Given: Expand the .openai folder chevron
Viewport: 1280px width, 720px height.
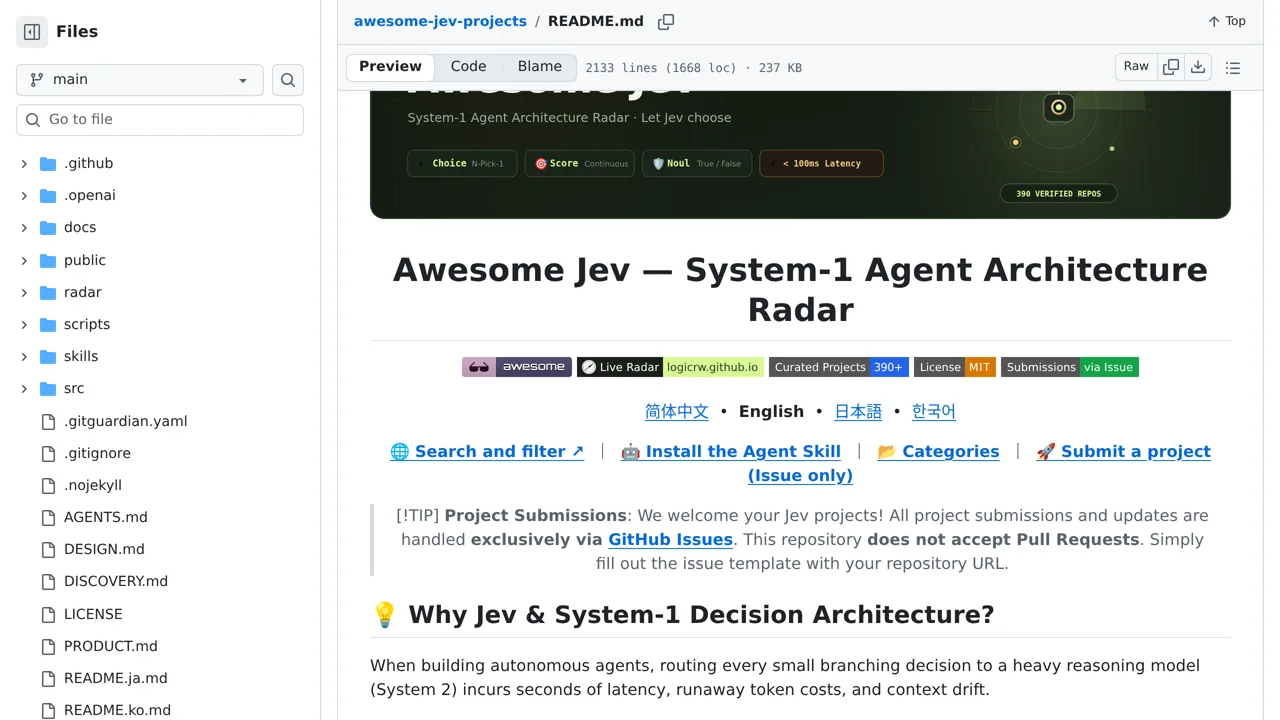Looking at the screenshot, I should point(24,196).
